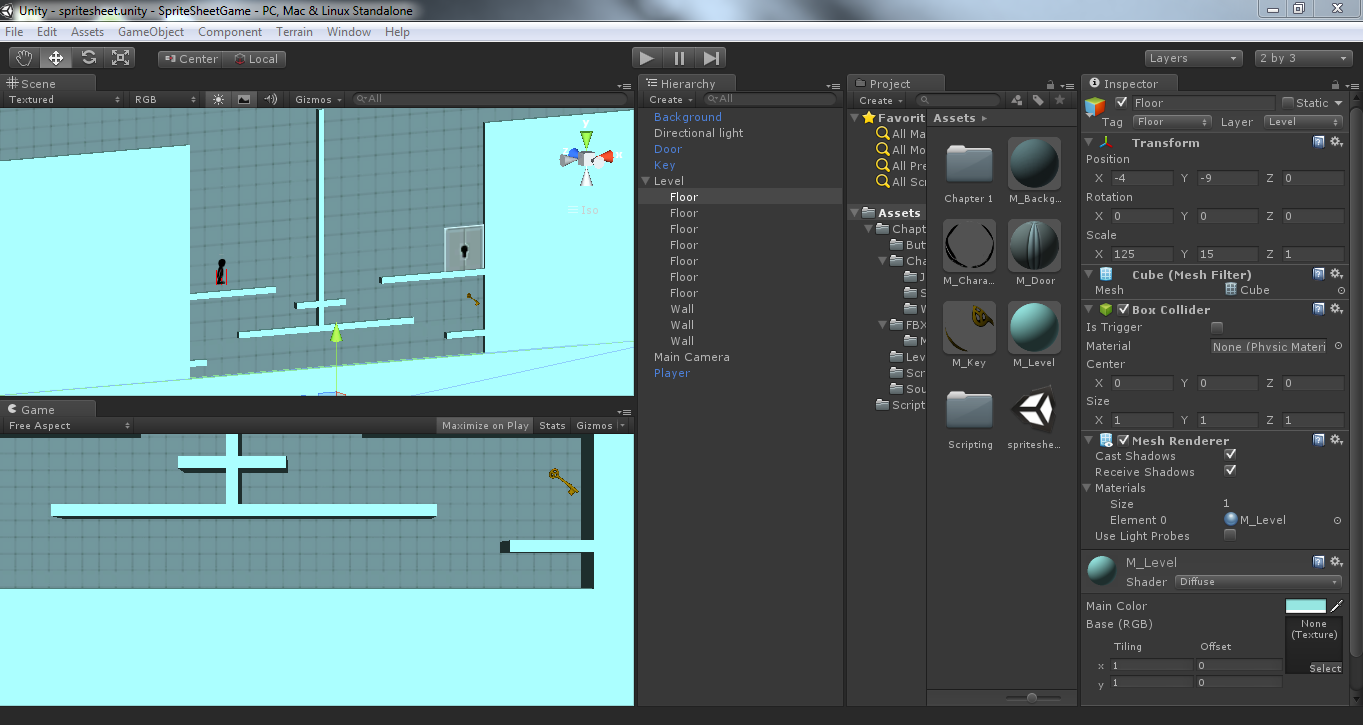
Task: Click the Main Color swatch
Action: (1305, 606)
